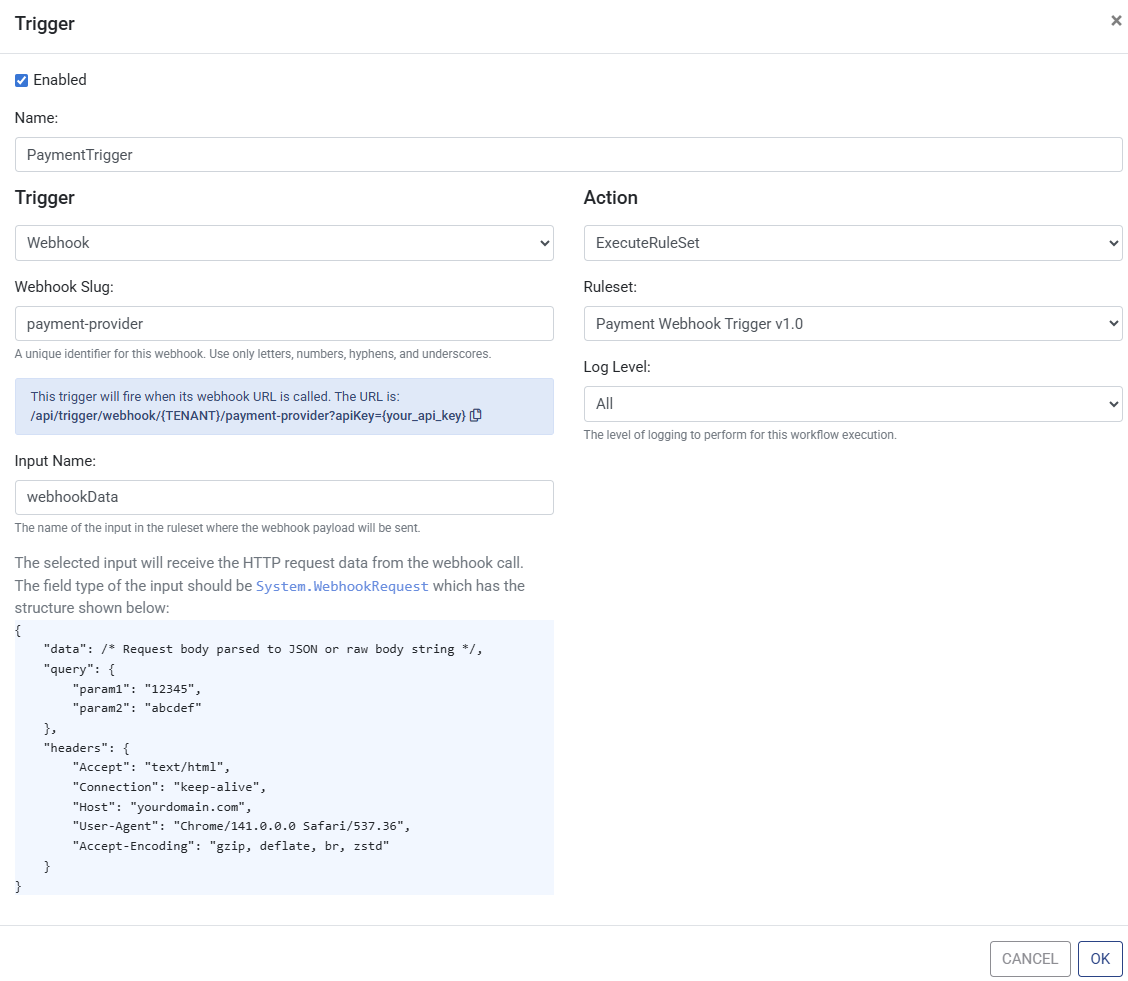Click into the Webhook Slug input

coord(284,324)
